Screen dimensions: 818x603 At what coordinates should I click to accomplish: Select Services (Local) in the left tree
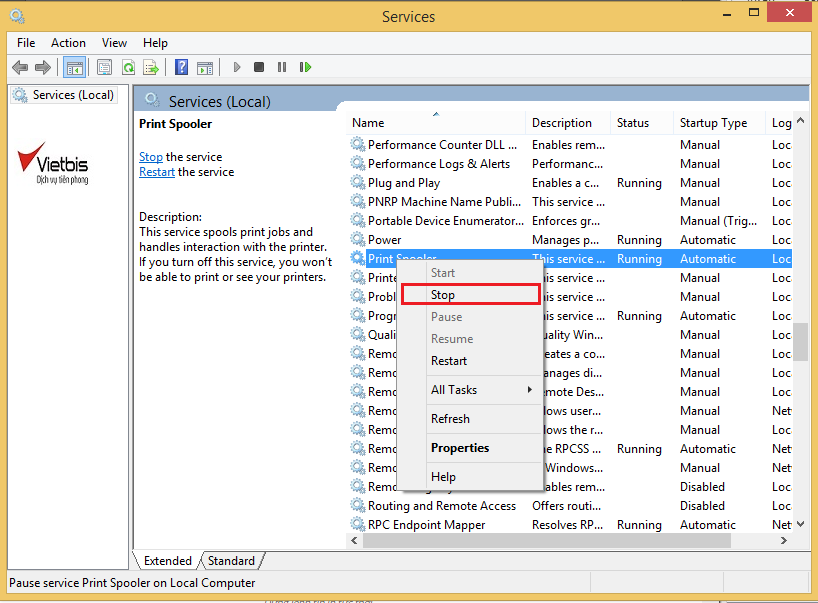coord(73,95)
